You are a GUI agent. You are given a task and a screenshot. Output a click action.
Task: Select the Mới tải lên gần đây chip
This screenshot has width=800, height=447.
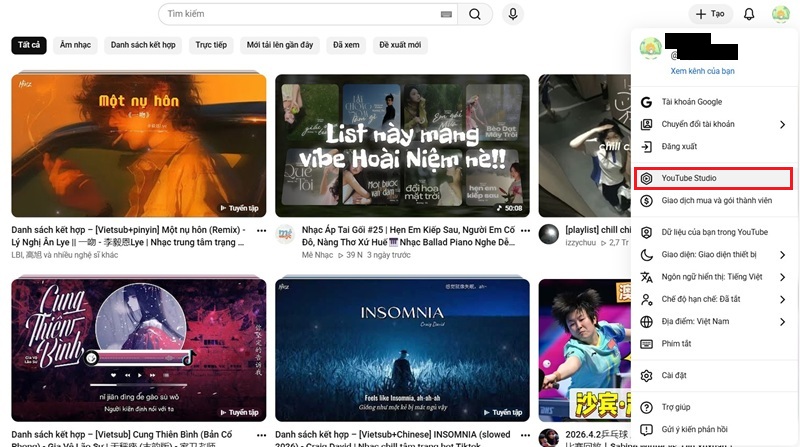[280, 45]
